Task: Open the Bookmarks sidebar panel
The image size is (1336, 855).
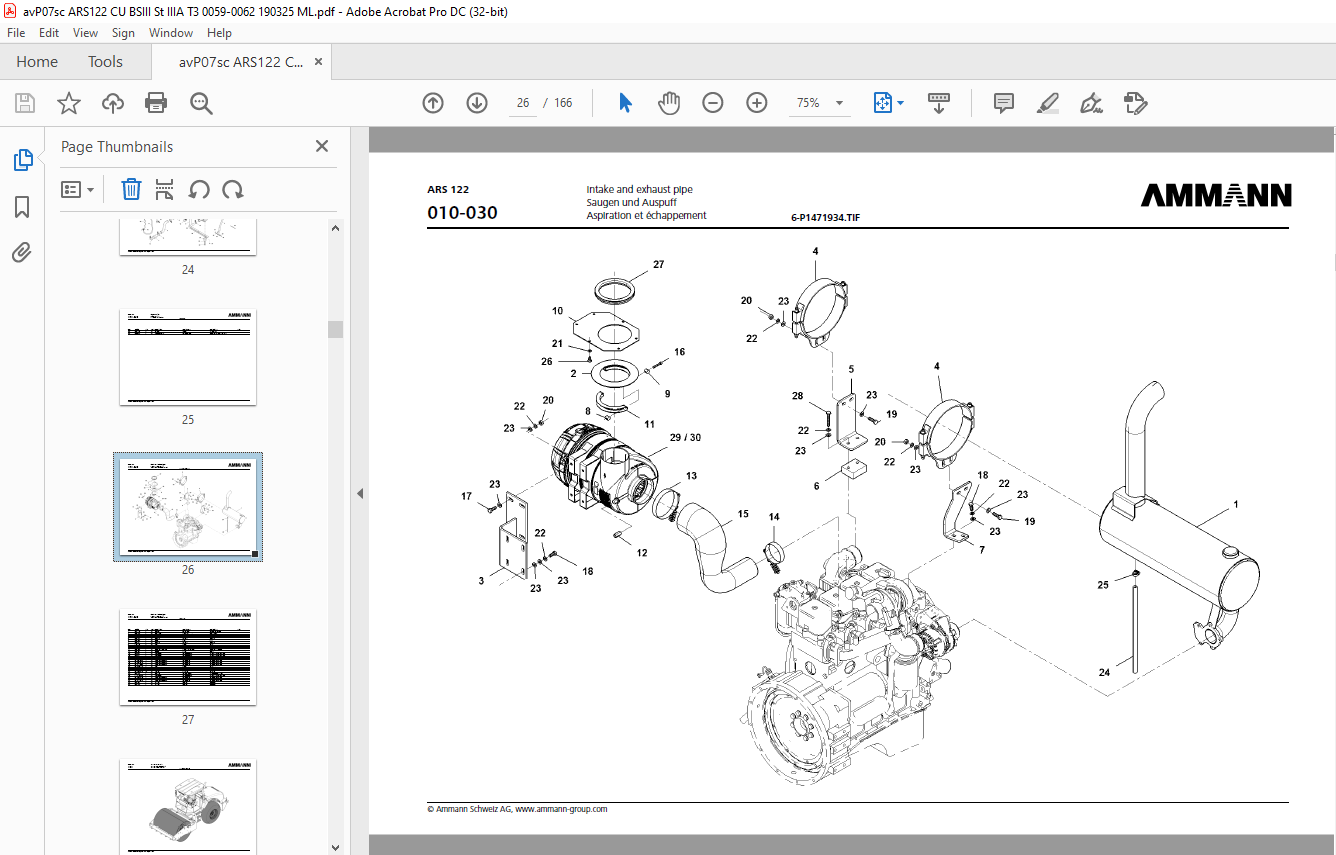Action: click(x=22, y=207)
